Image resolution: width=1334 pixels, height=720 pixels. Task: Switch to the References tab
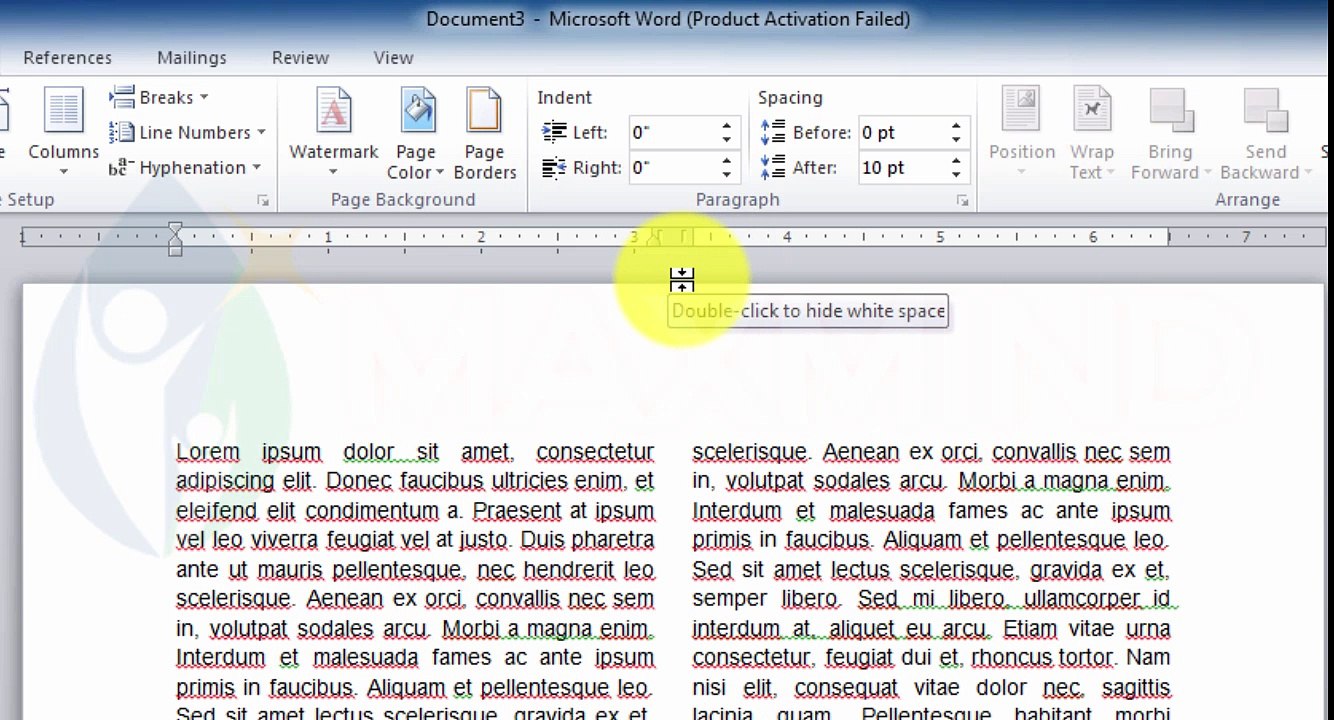tap(68, 58)
